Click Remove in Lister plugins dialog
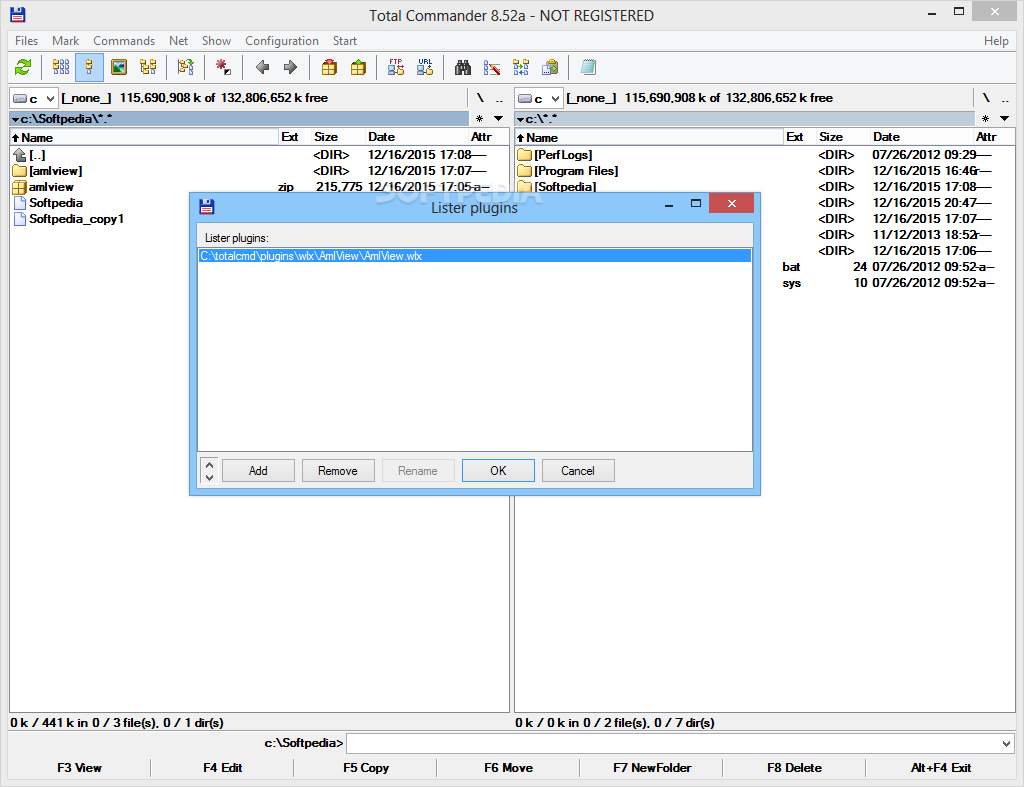Viewport: 1024px width, 787px height. (338, 471)
